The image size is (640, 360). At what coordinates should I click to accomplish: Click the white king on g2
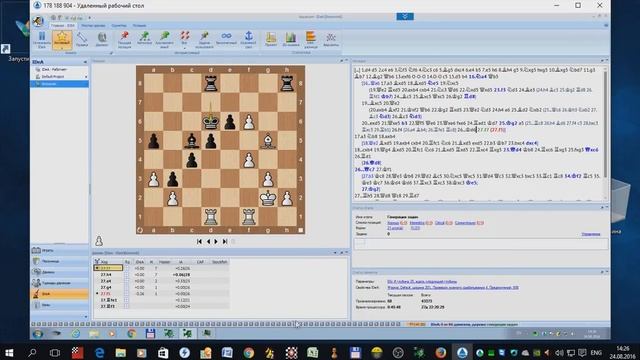click(268, 198)
